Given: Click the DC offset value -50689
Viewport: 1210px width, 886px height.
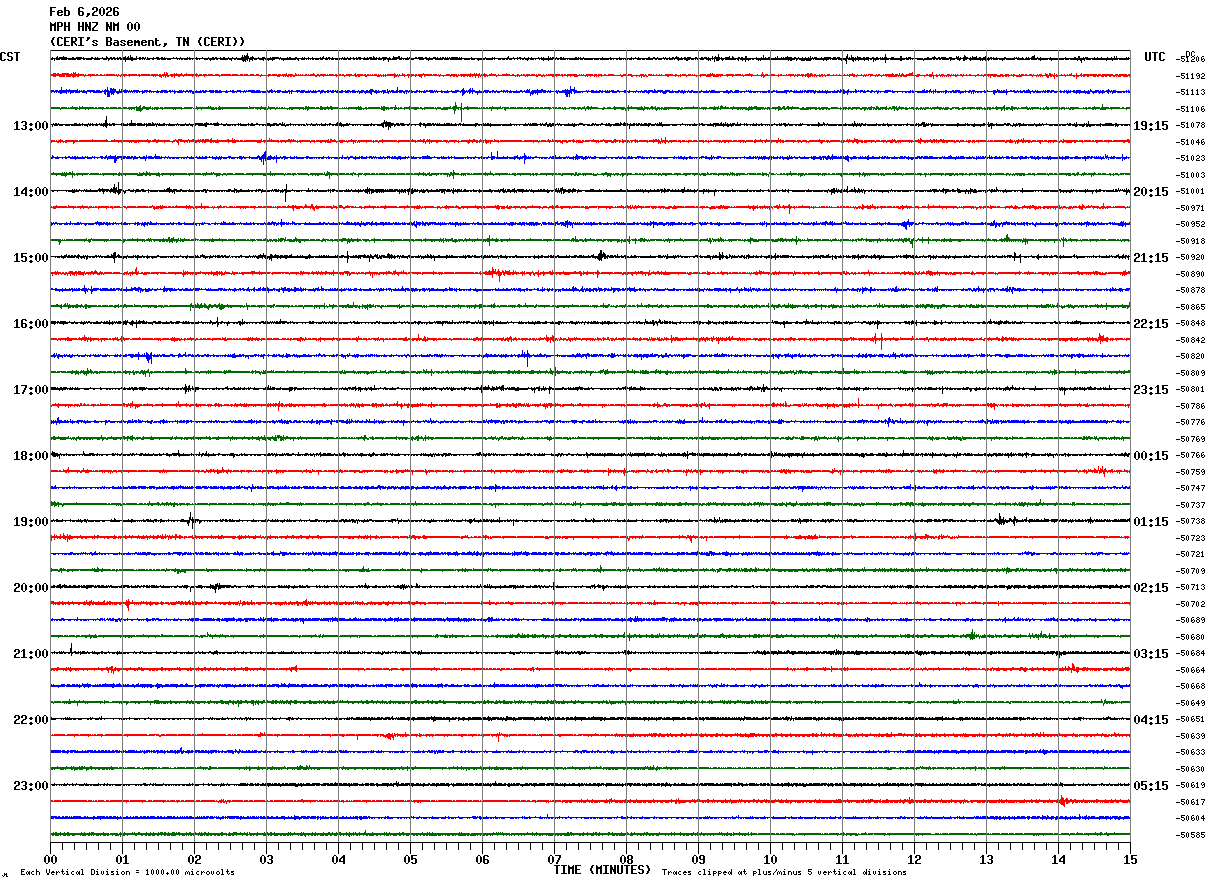Looking at the screenshot, I should [x=1191, y=621].
